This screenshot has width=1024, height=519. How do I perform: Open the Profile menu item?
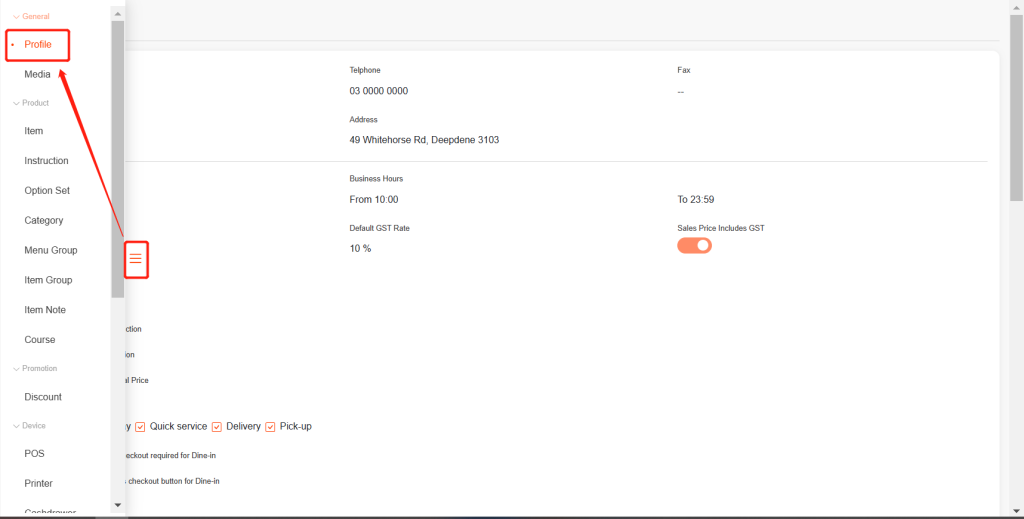point(38,45)
